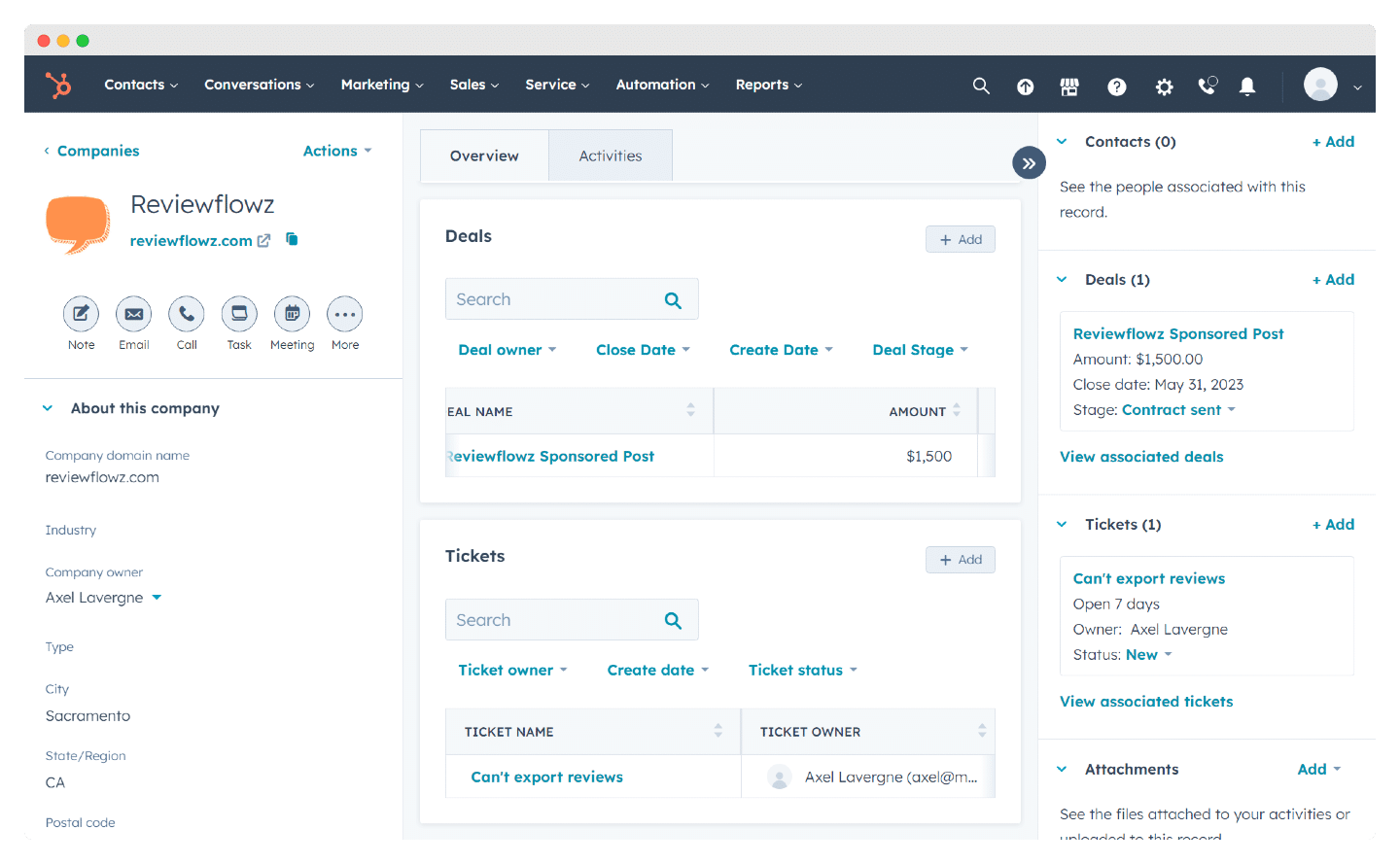Open the Deal Stage filter dropdown
The height and width of the screenshot is (864, 1400).
click(x=920, y=349)
